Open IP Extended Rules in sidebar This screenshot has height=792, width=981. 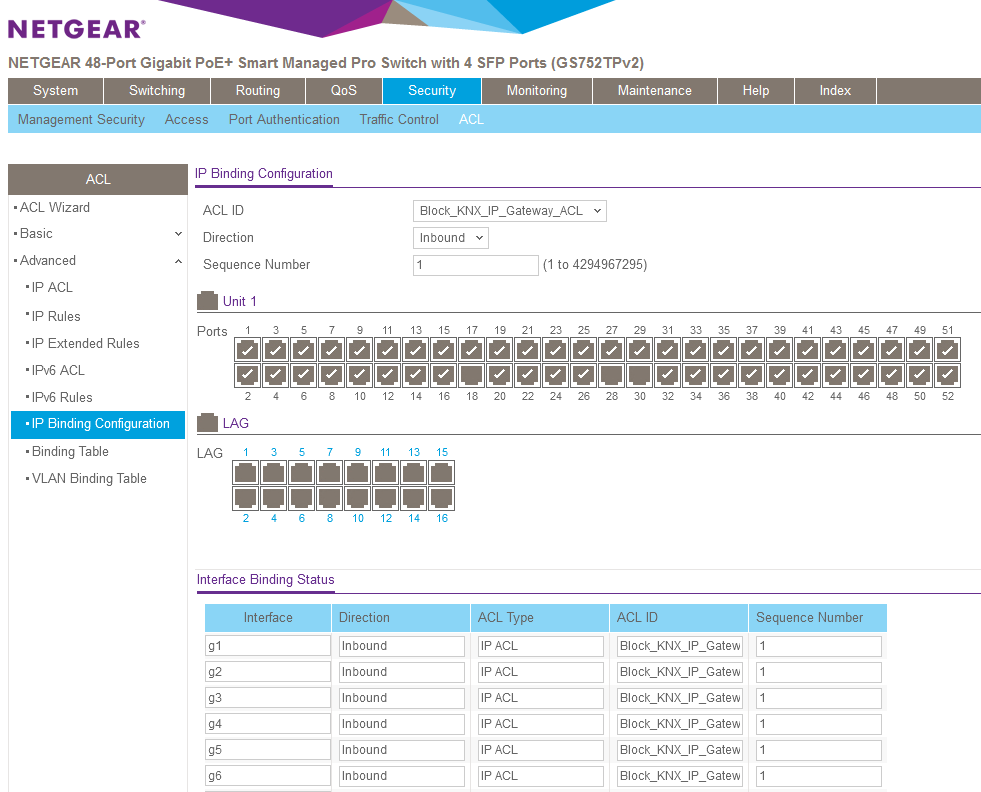click(86, 343)
